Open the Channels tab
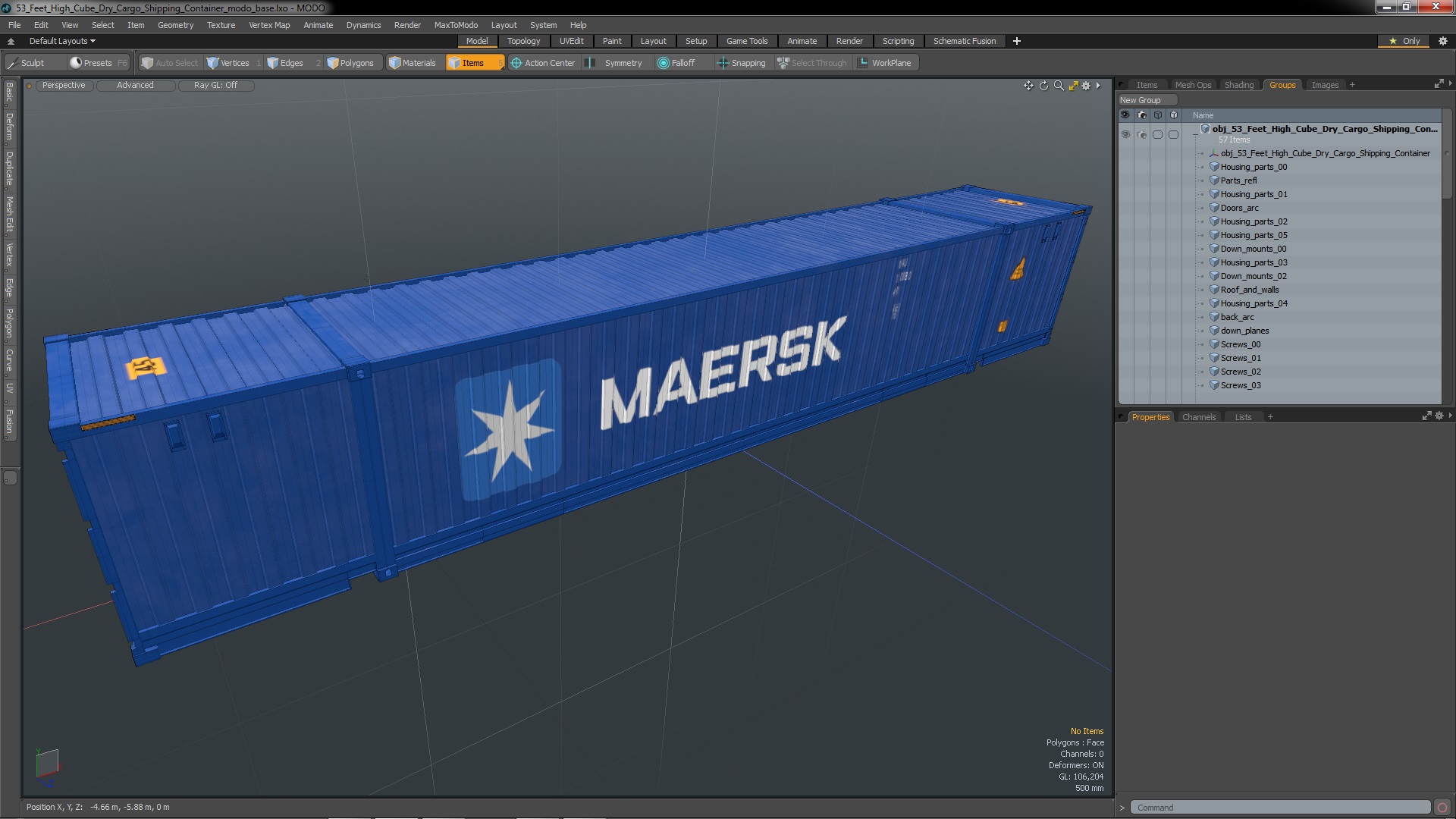The height and width of the screenshot is (819, 1456). pyautogui.click(x=1198, y=417)
